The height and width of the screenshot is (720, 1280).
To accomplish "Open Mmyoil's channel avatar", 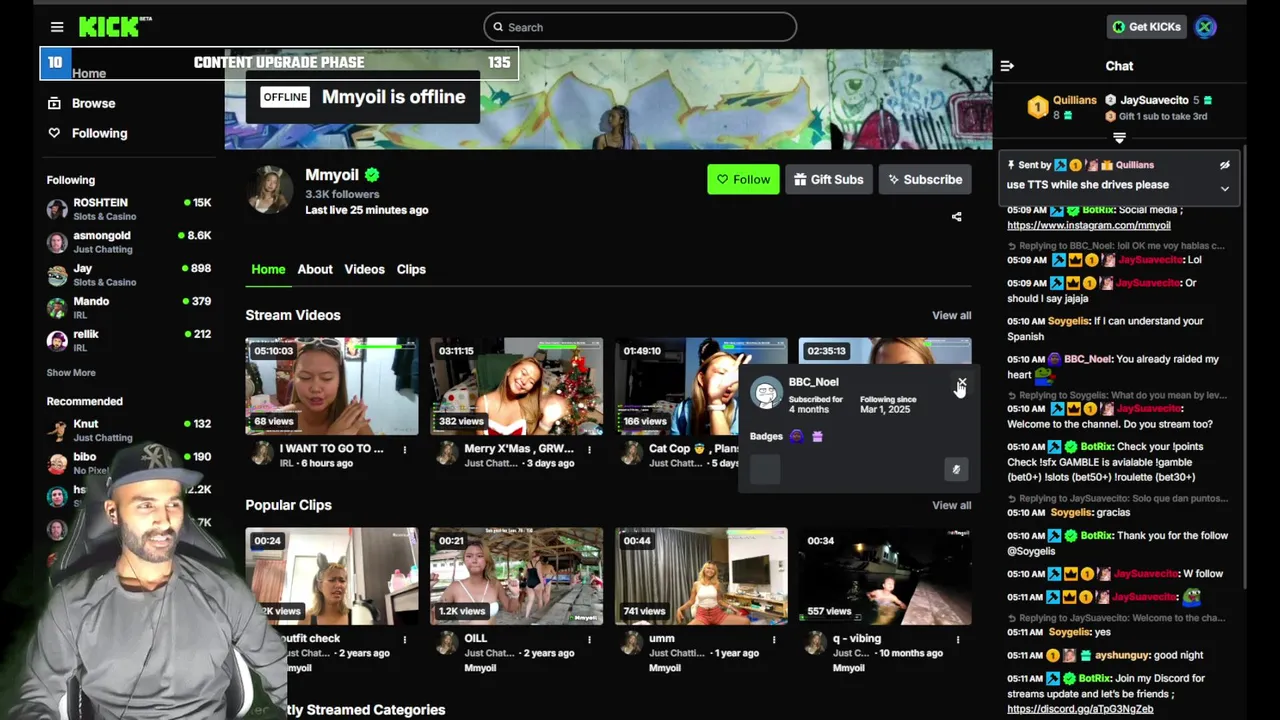I will click(270, 189).
